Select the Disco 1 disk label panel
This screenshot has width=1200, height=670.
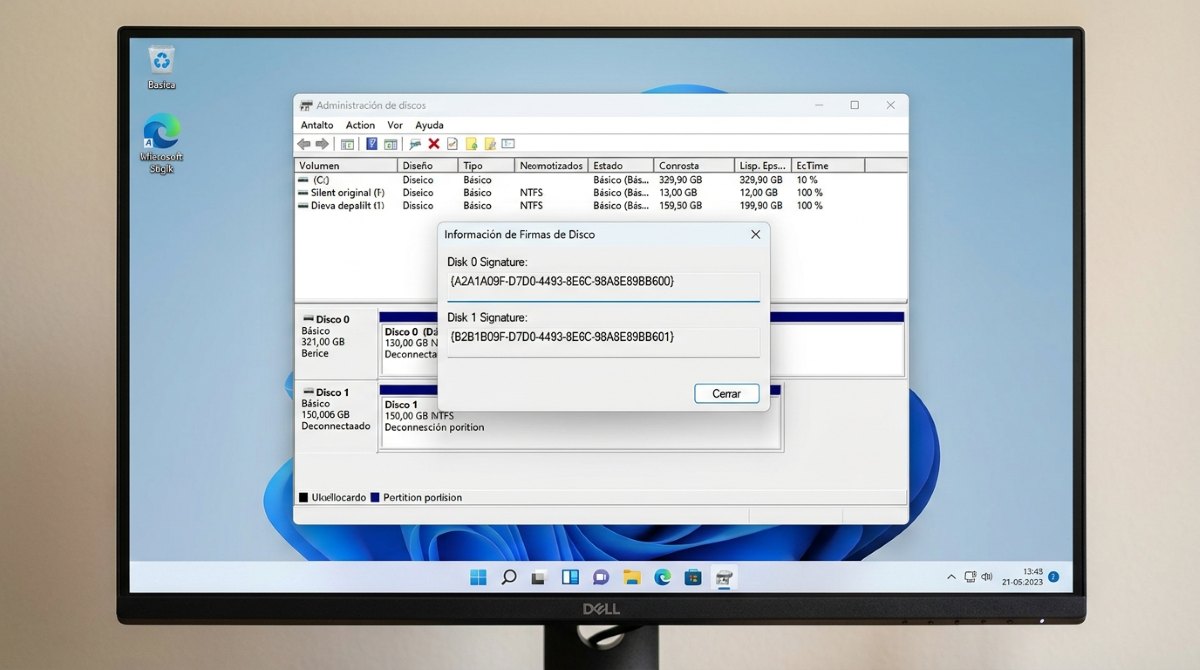[x=336, y=415]
